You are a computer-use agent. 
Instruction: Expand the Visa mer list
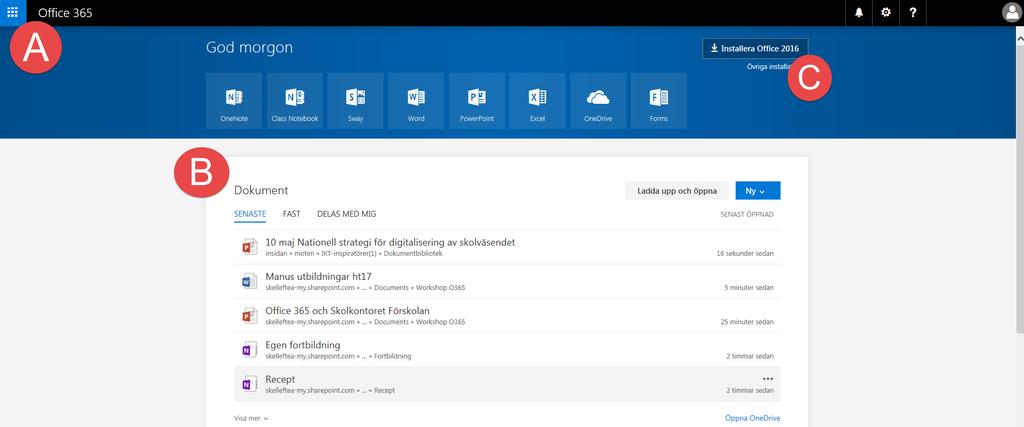pyautogui.click(x=251, y=418)
